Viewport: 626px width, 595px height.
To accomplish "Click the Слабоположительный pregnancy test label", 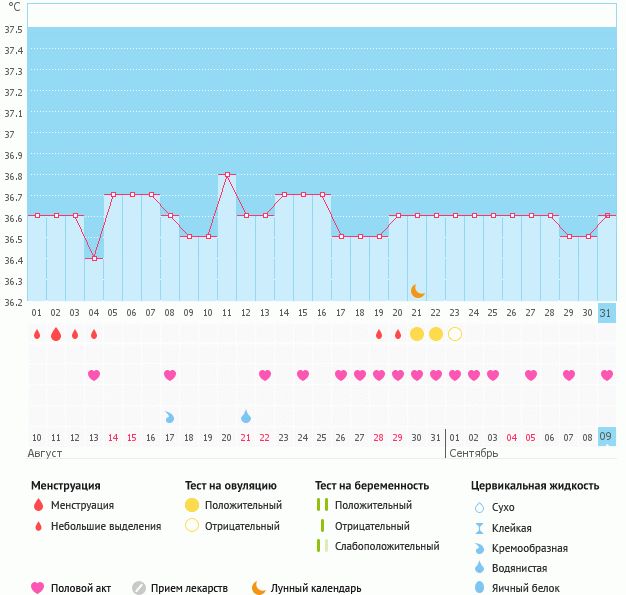I will [387, 546].
